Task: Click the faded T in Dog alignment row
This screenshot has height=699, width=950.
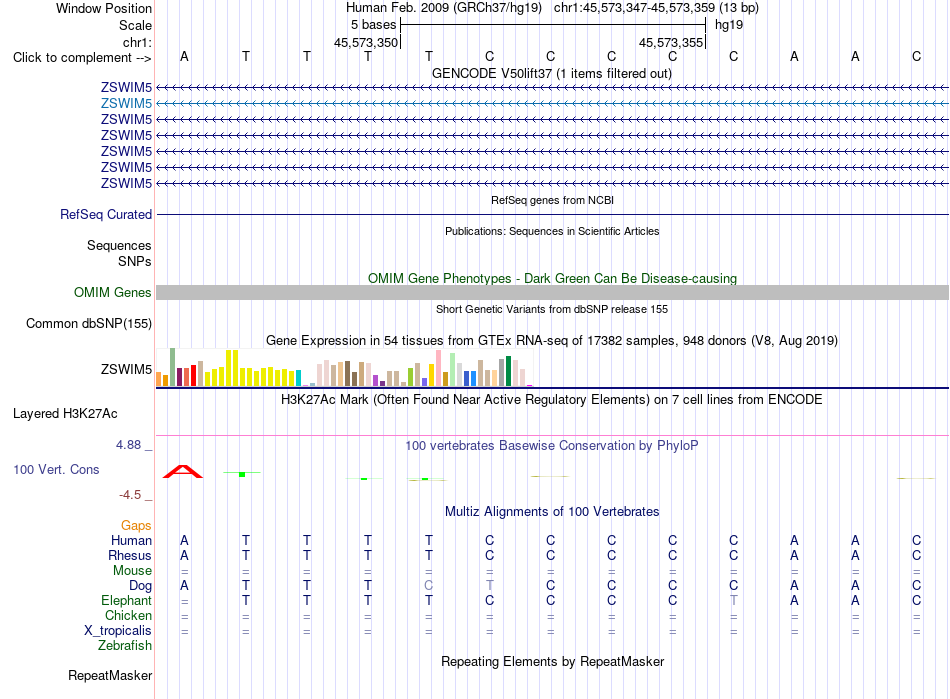Action: [x=490, y=585]
